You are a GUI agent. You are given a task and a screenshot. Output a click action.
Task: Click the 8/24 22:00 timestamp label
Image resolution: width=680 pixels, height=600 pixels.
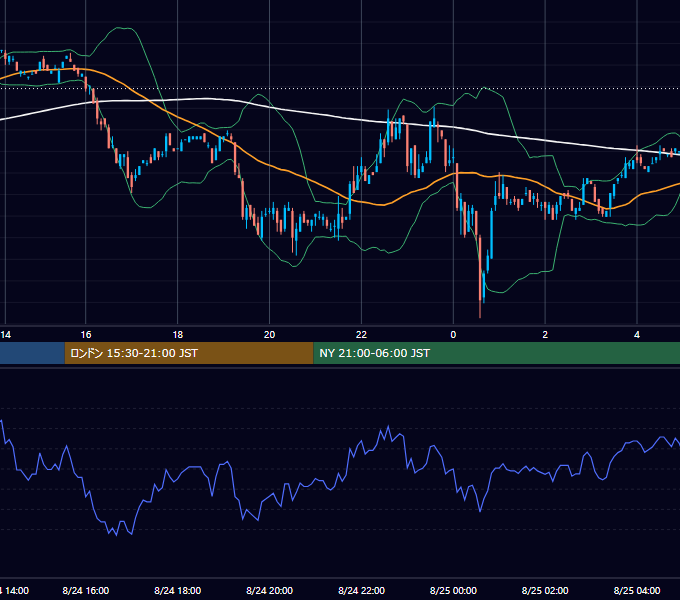coord(361,590)
